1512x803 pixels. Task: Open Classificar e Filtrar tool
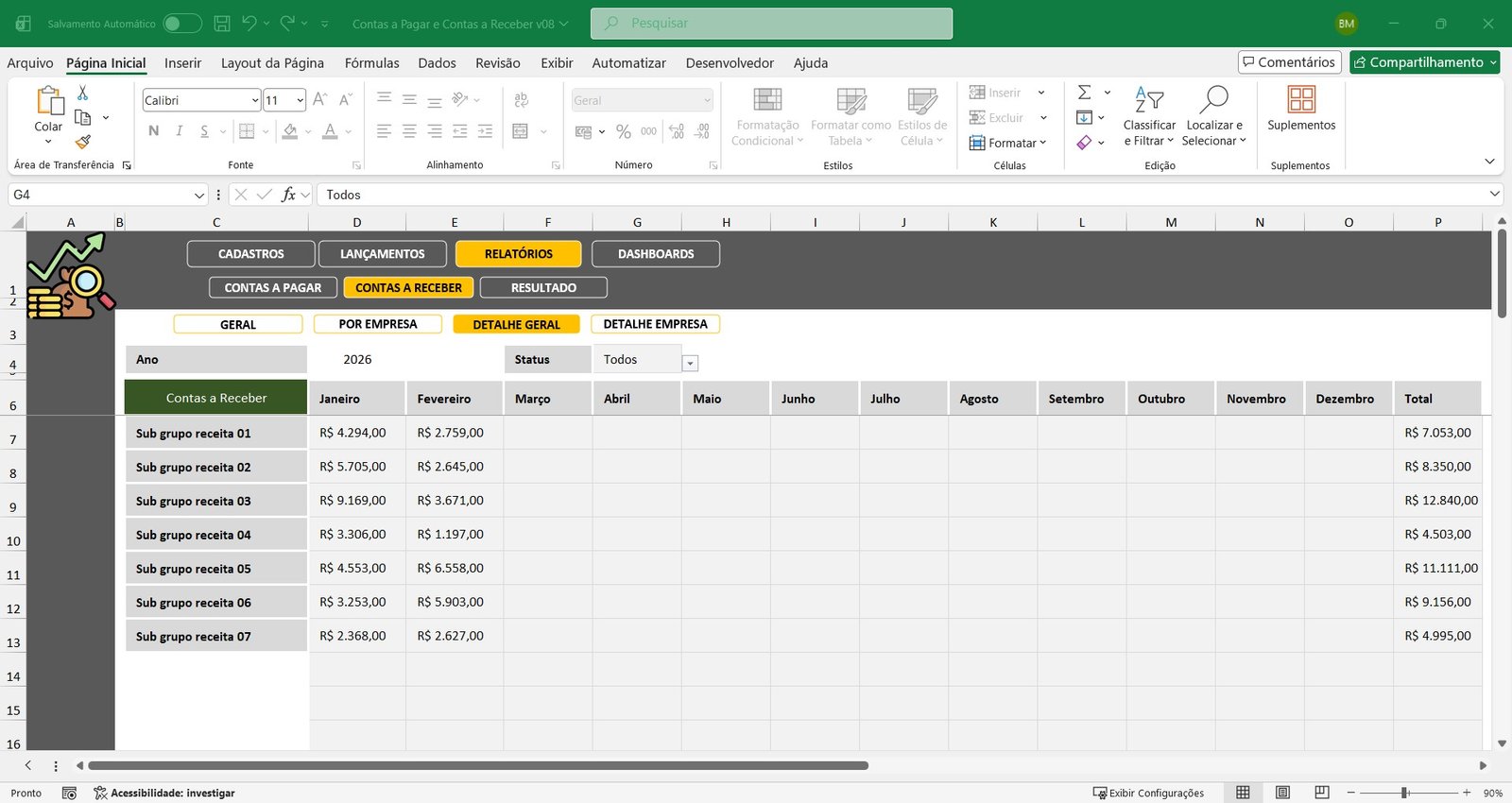point(1148,117)
